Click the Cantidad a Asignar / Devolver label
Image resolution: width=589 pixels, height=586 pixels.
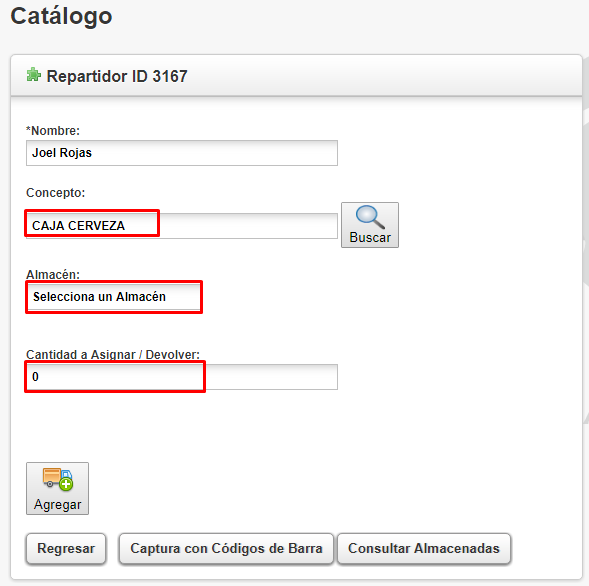pos(113,354)
